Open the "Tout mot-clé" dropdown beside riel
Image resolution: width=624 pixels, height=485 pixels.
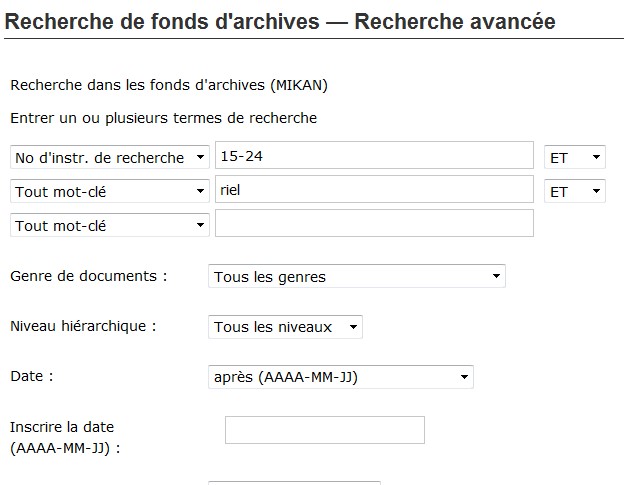(x=109, y=192)
